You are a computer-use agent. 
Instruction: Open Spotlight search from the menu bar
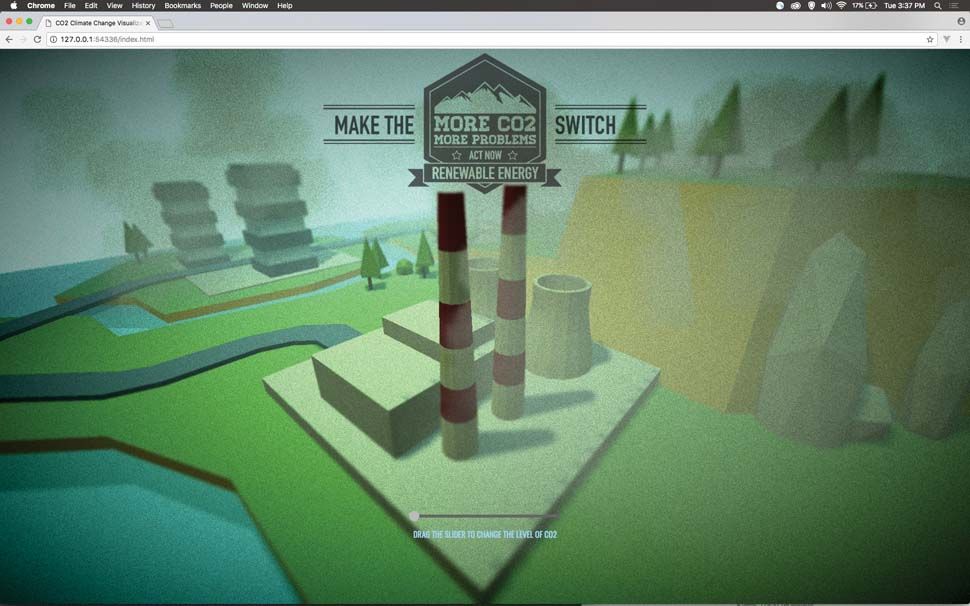937,6
